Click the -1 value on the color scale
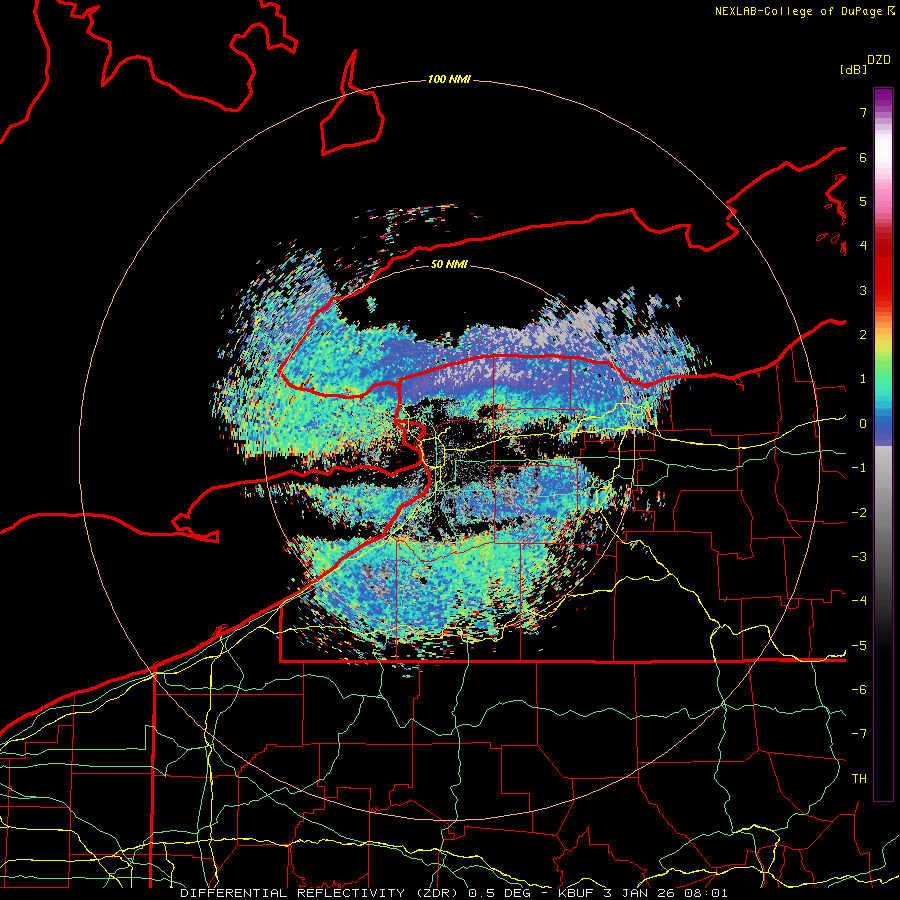 (859, 468)
